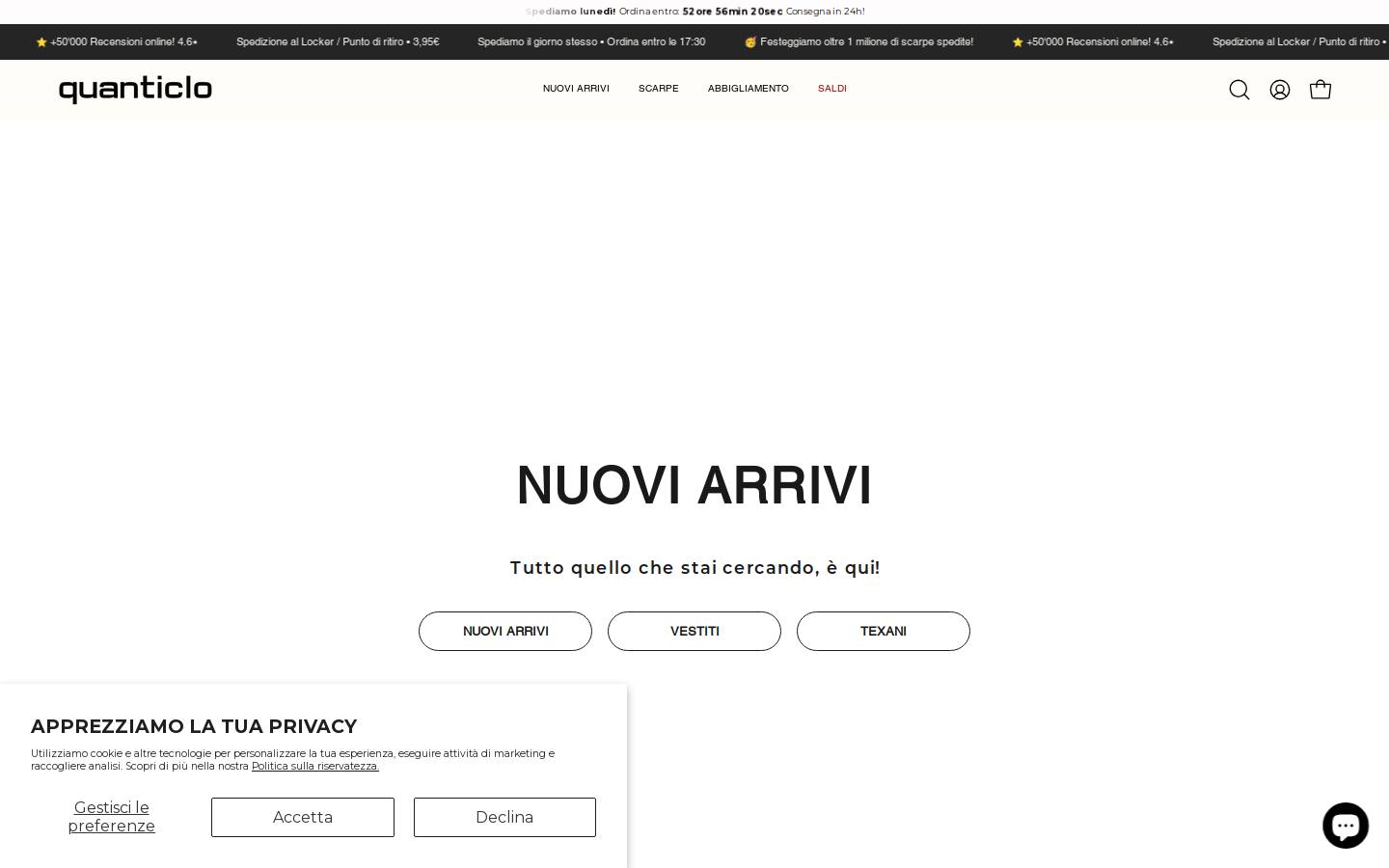Image resolution: width=1389 pixels, height=868 pixels.
Task: Decline cookies with the Declina button
Action: click(x=504, y=817)
